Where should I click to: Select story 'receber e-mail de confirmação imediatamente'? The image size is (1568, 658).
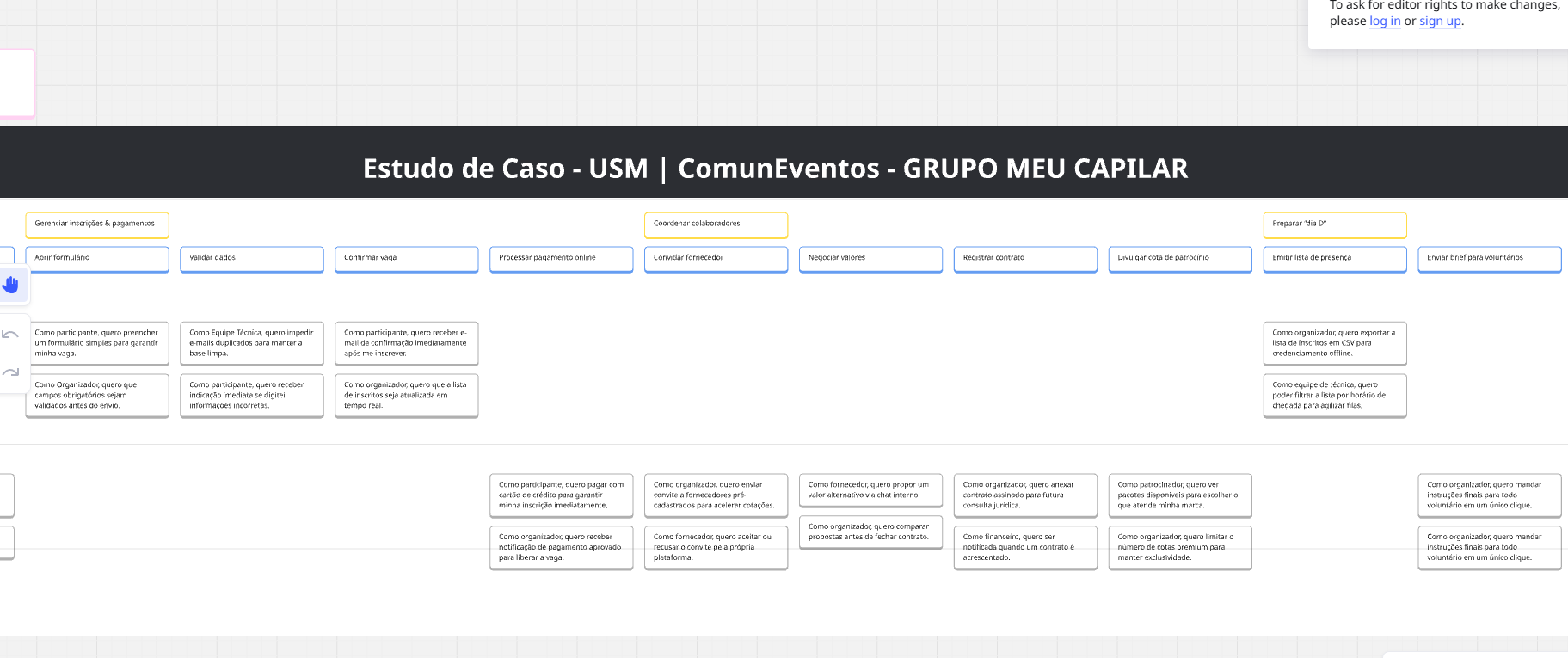click(x=407, y=343)
